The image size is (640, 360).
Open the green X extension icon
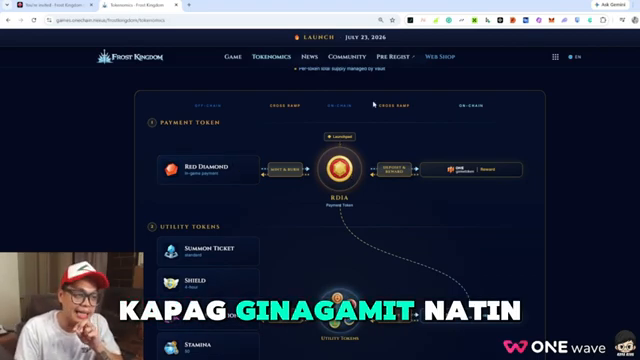point(474,20)
